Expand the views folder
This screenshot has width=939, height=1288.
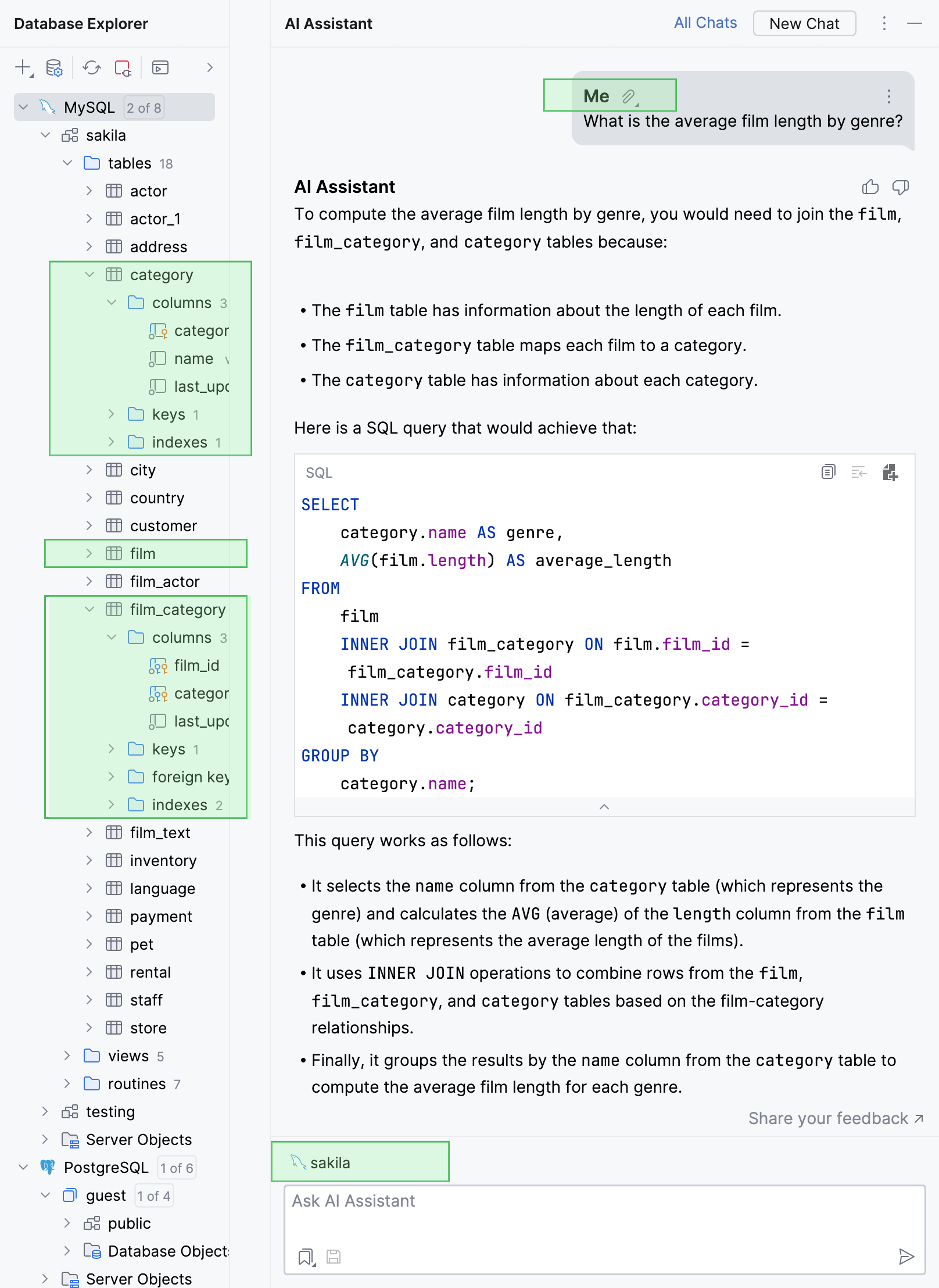pos(67,1056)
